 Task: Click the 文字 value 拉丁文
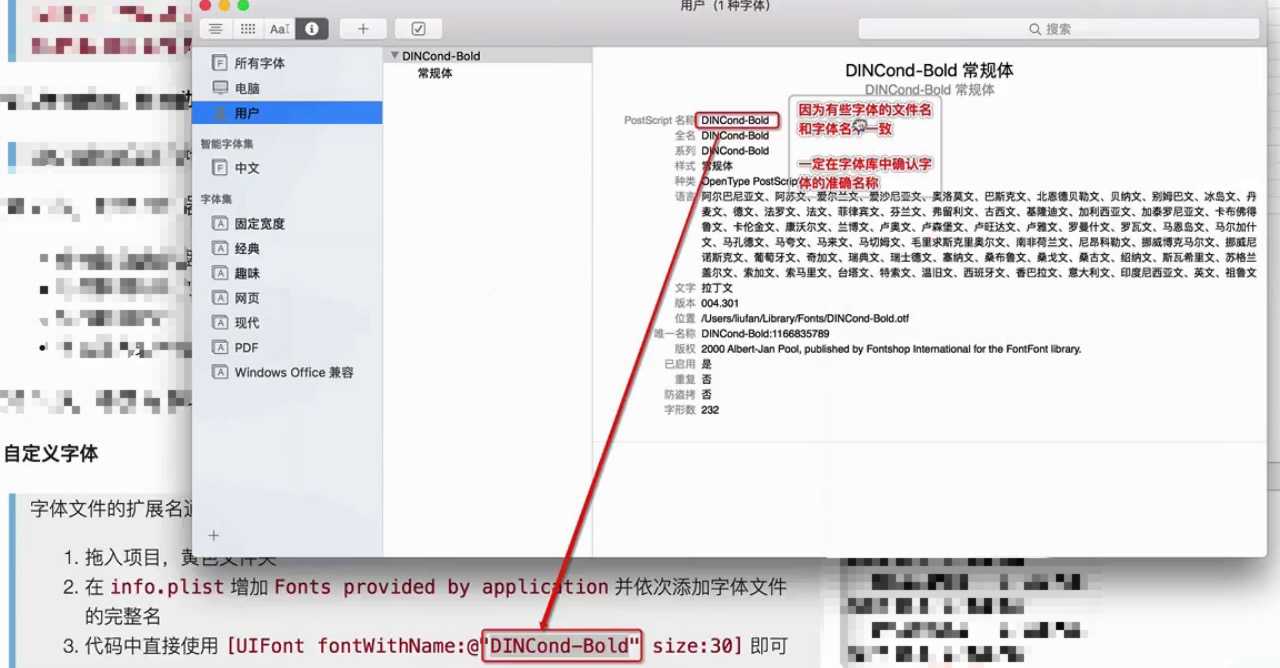[x=717, y=288]
